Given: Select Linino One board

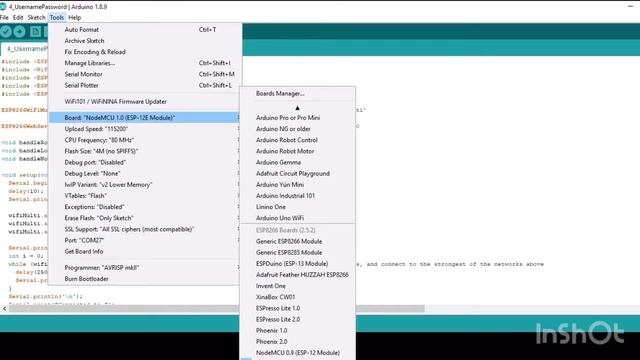Looking at the screenshot, I should (x=298, y=207).
